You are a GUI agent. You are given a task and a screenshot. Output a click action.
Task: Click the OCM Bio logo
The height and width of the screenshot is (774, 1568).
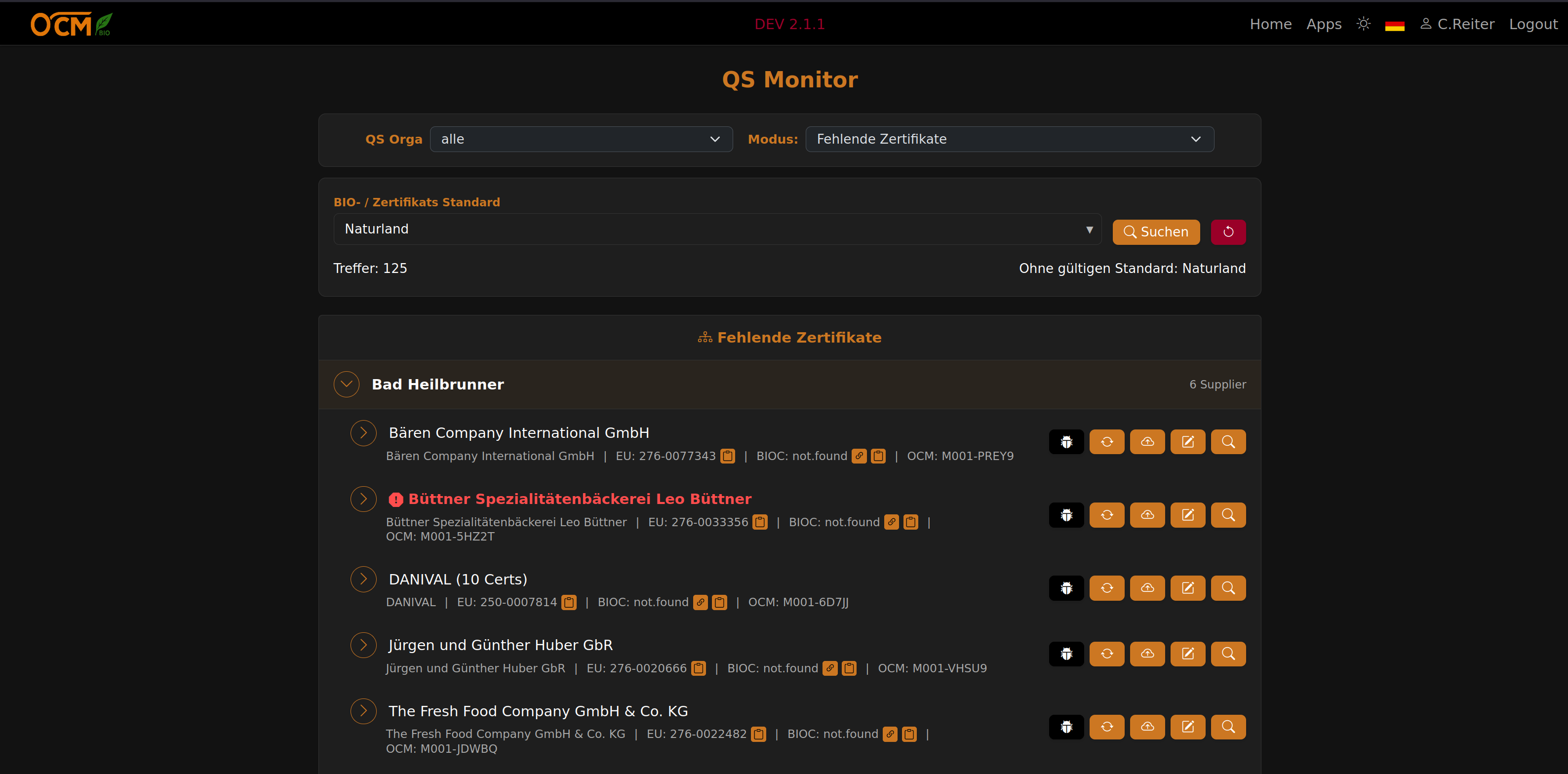(72, 24)
